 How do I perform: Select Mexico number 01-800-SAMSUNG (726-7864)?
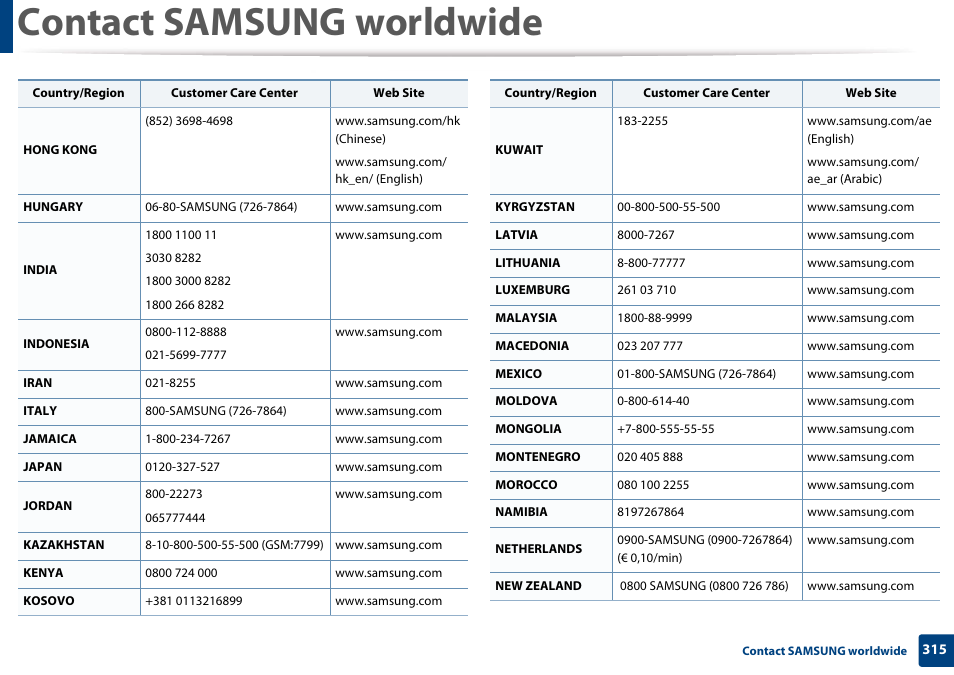click(697, 374)
